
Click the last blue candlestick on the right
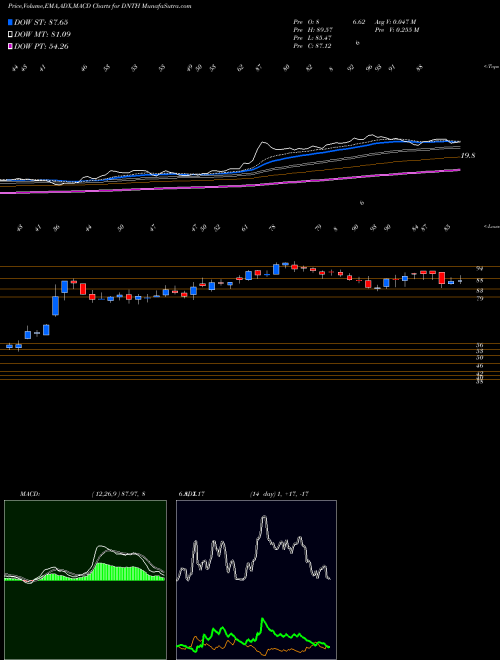pyautogui.click(x=460, y=281)
